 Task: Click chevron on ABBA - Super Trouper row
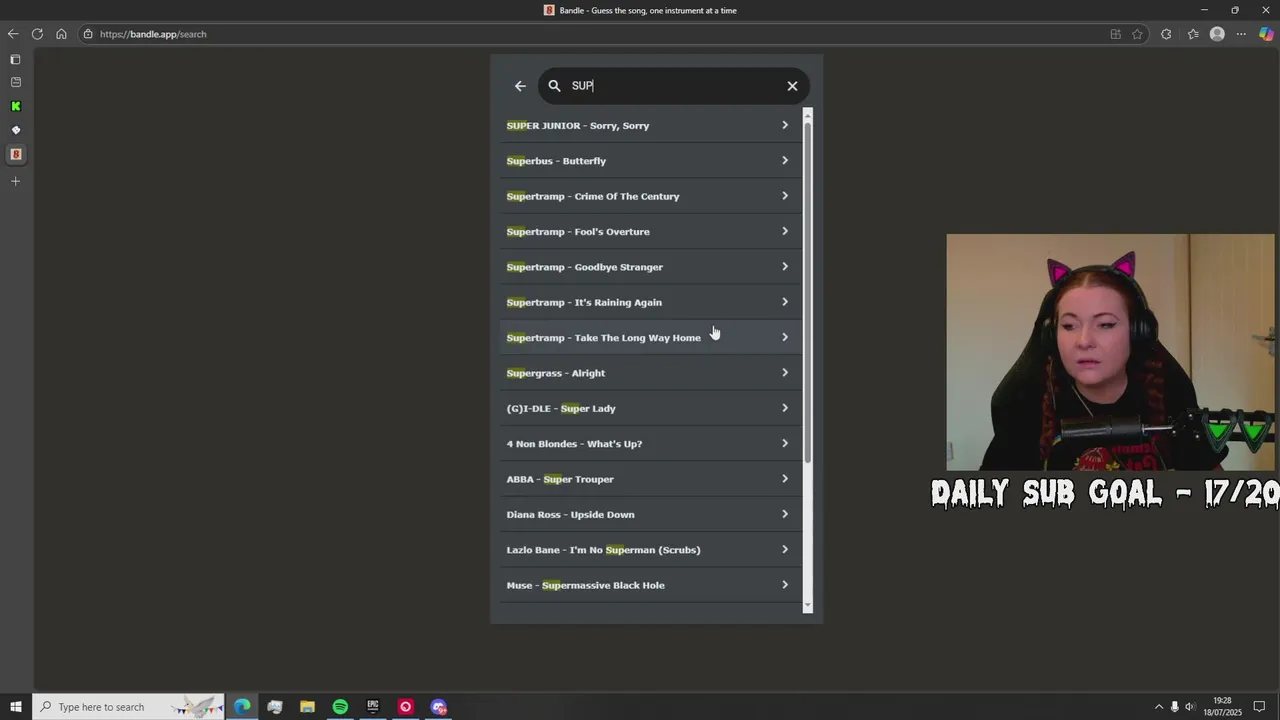click(785, 478)
